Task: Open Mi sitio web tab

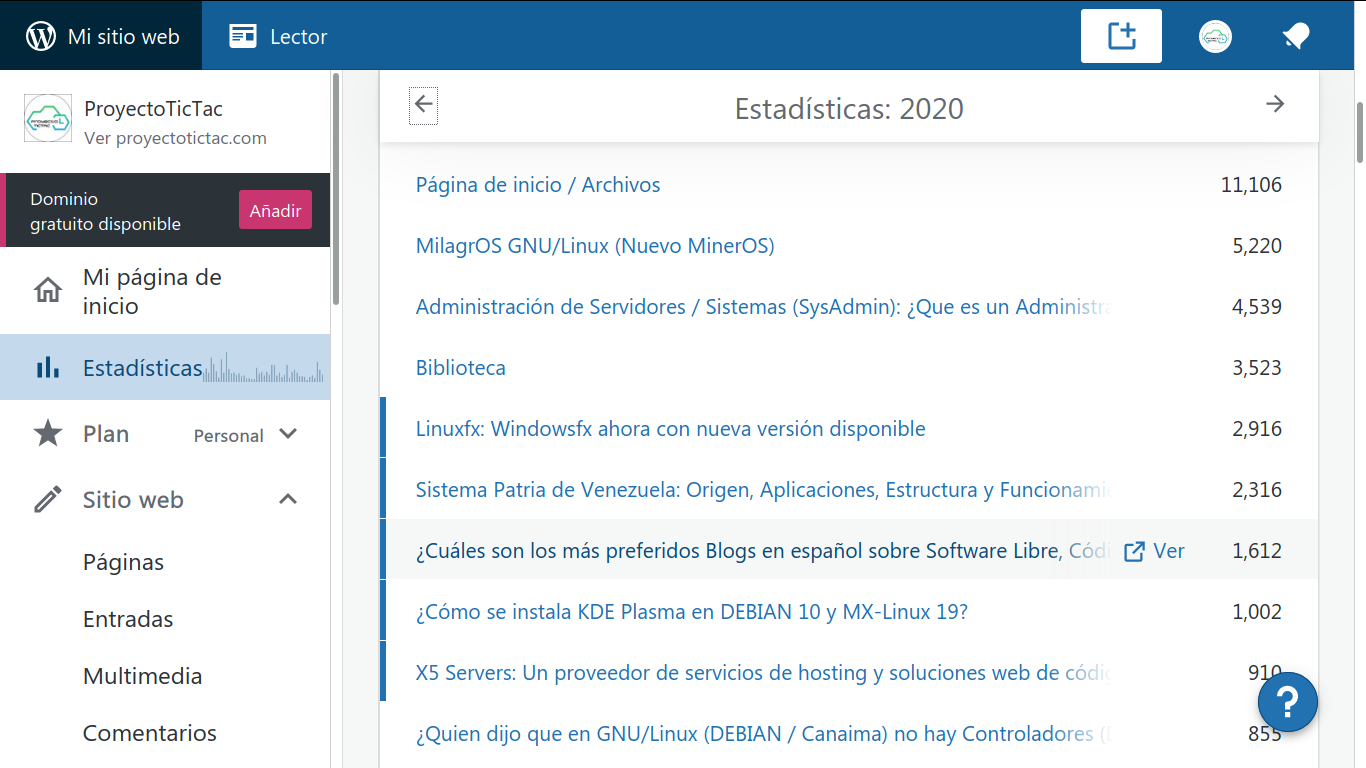Action: point(101,37)
